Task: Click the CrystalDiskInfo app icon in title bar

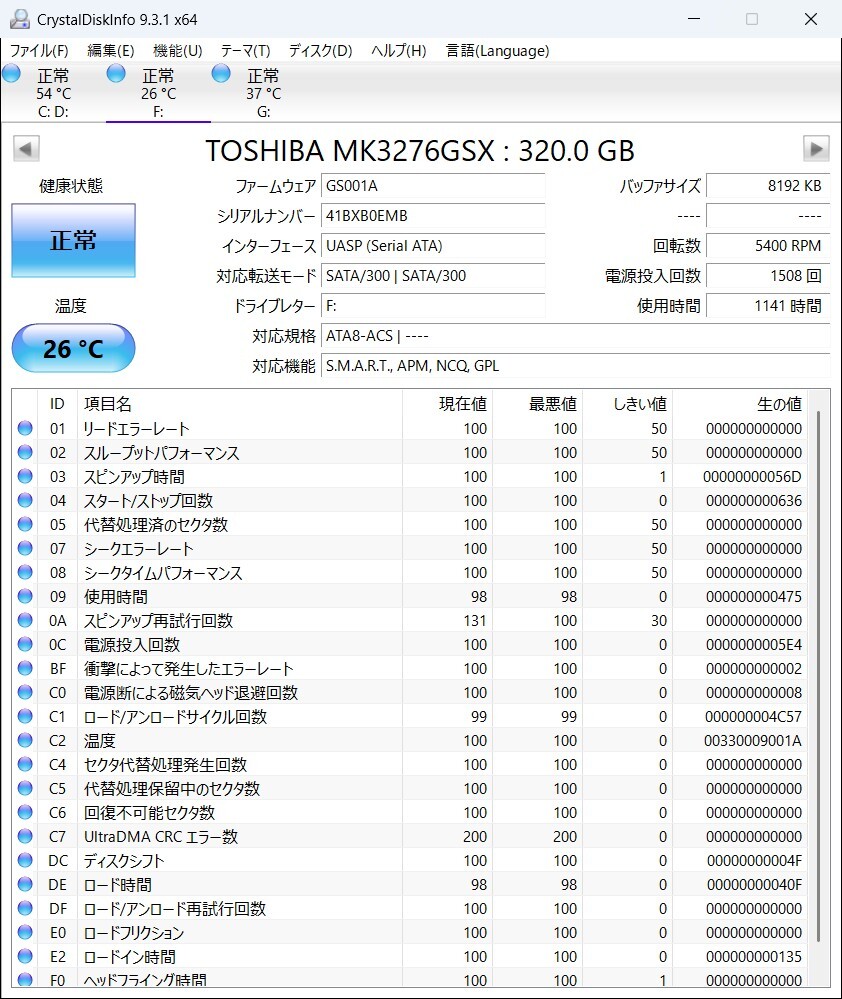Action: pyautogui.click(x=20, y=19)
